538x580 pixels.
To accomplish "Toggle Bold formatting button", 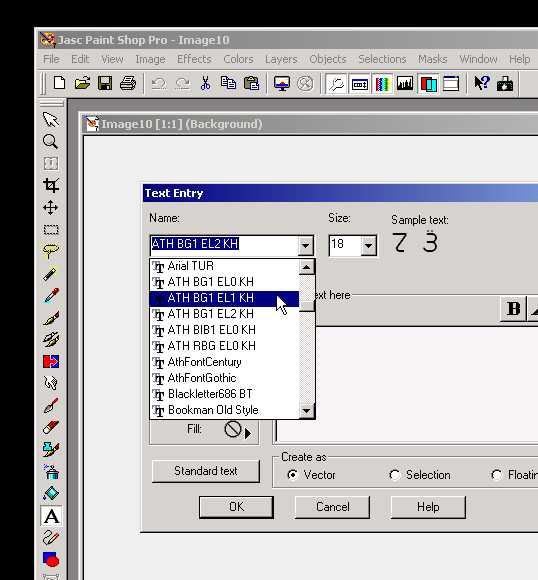I will point(513,308).
